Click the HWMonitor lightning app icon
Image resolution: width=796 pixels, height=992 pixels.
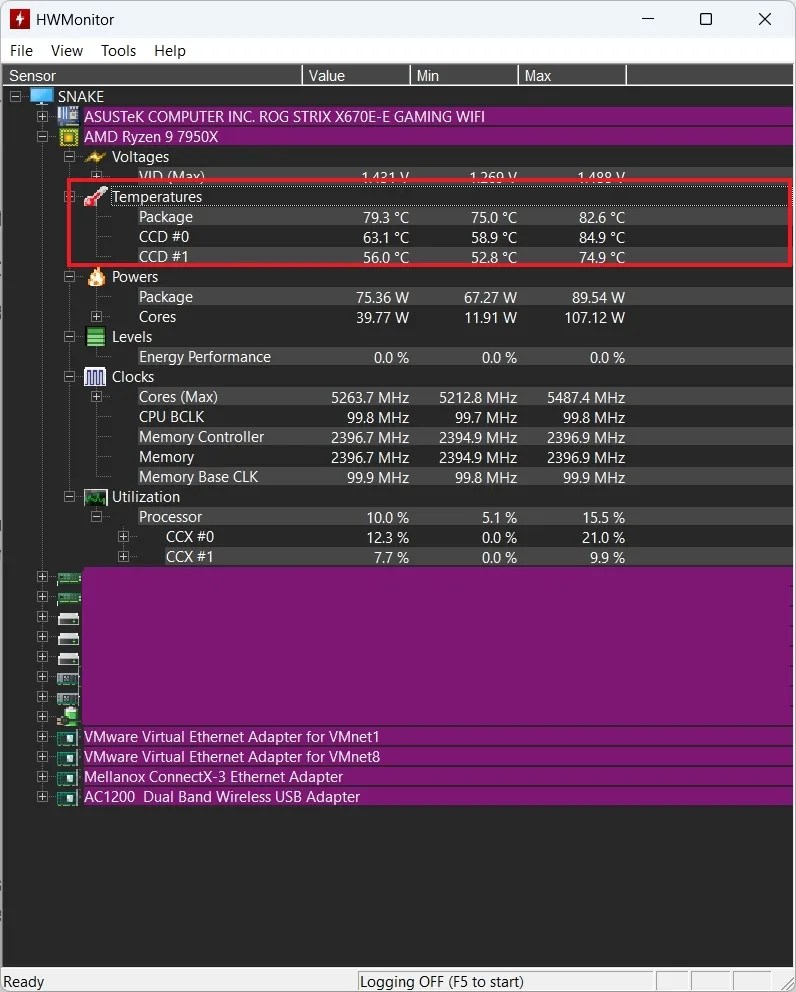tap(20, 19)
